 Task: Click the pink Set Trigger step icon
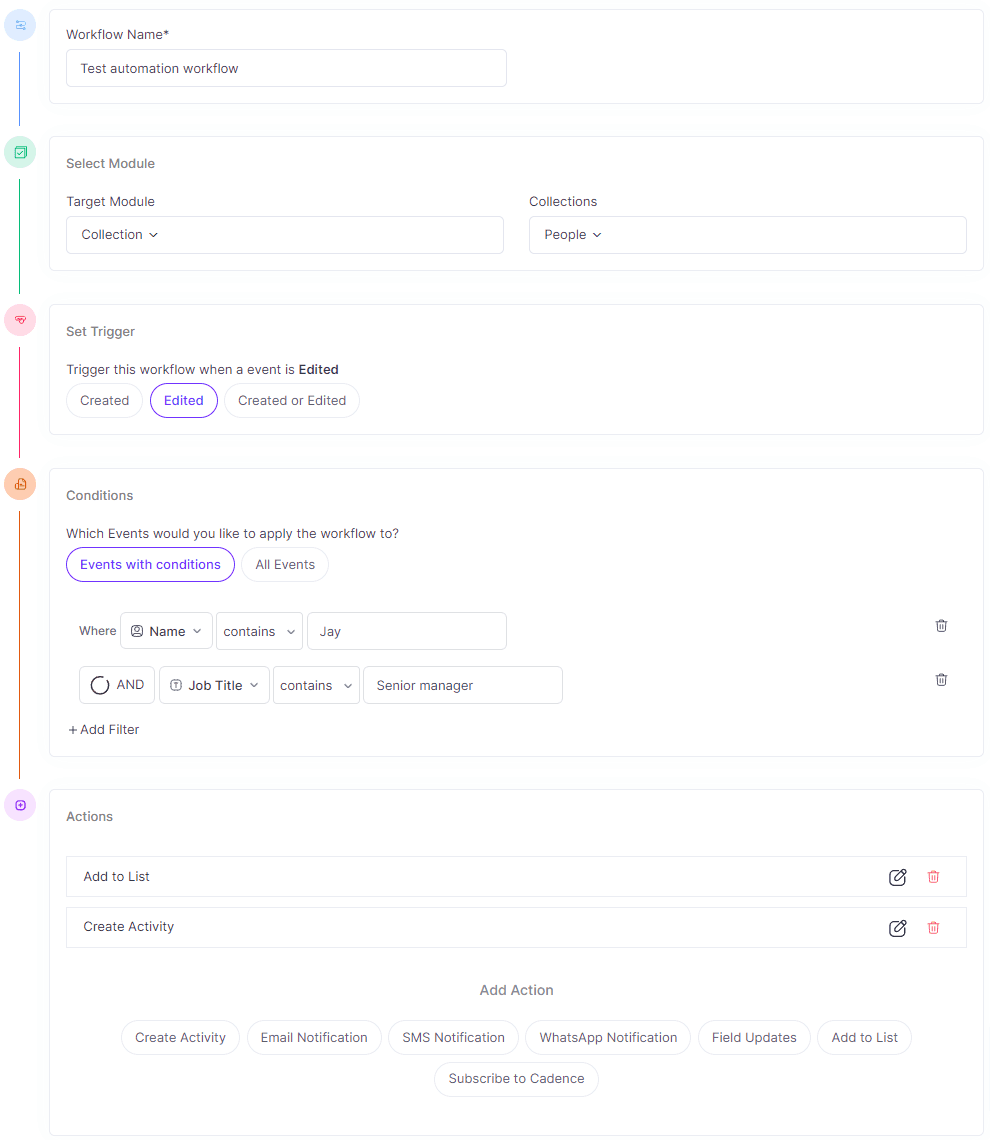pos(20,319)
